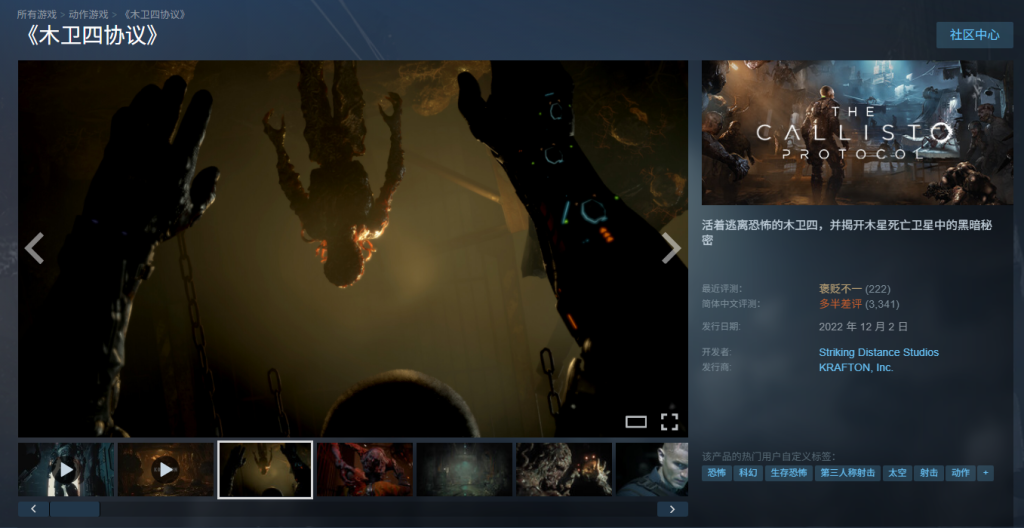Advance to the next screenshot with right arrow
The height and width of the screenshot is (528, 1024).
tap(671, 248)
